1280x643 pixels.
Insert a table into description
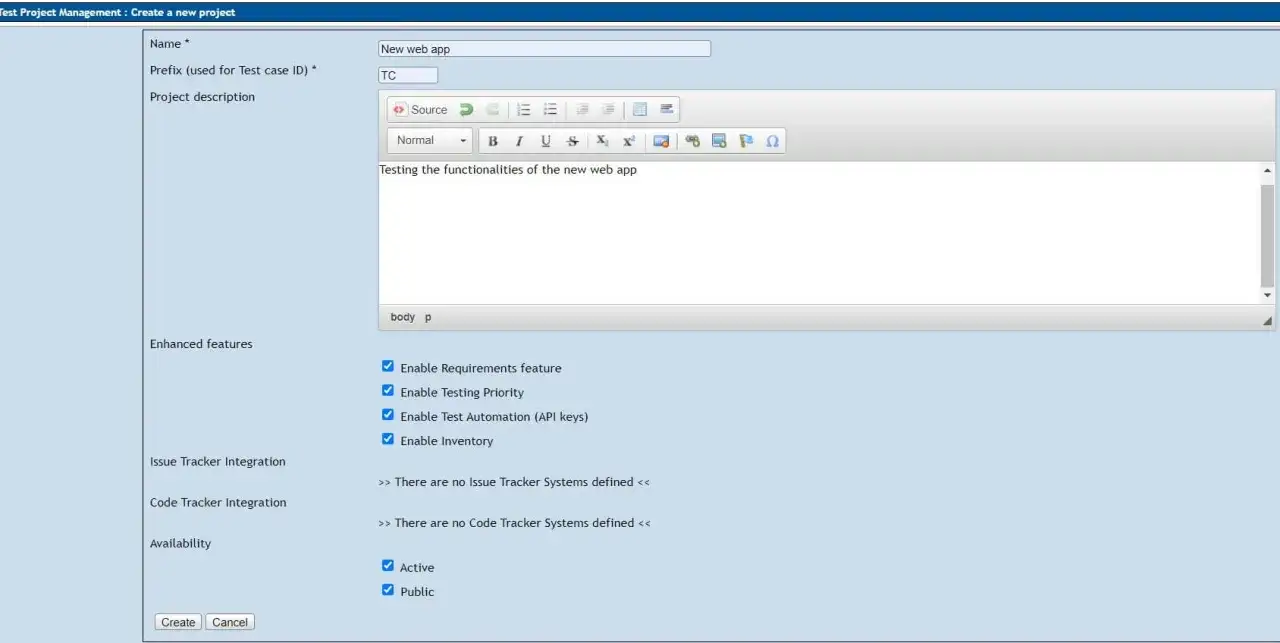[x=640, y=110]
